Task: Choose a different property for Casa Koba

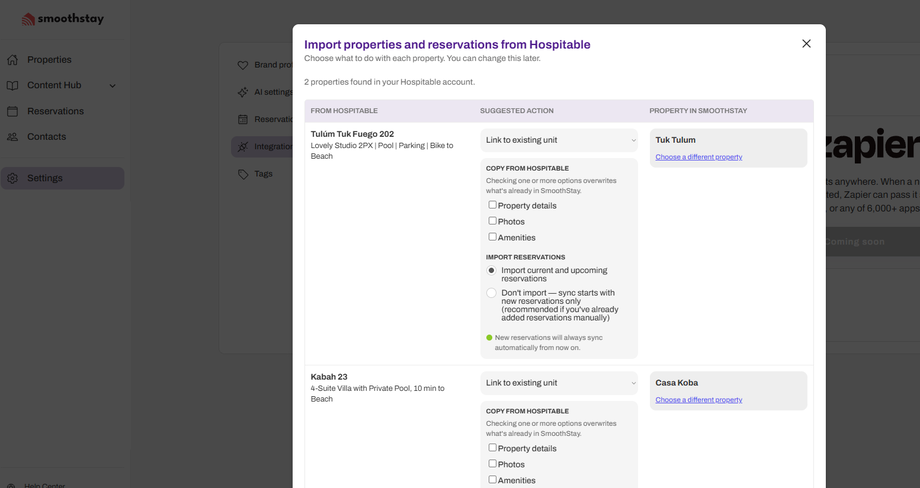Action: [x=698, y=400]
